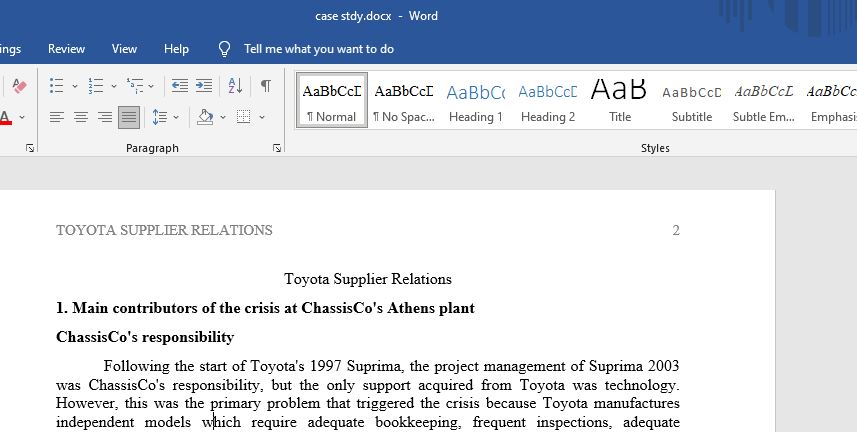857x432 pixels.
Task: Click the header text TOYOTA SUPPLIER RELATIONS
Action: click(164, 230)
